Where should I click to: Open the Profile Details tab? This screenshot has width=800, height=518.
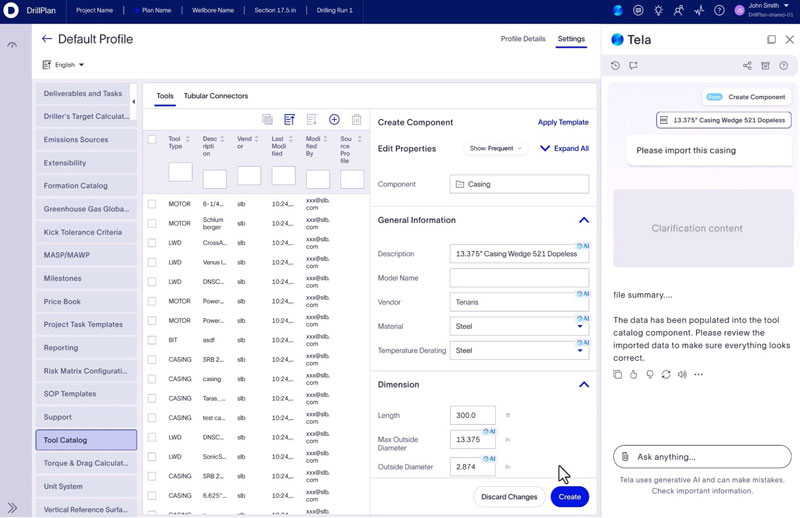[x=523, y=39]
